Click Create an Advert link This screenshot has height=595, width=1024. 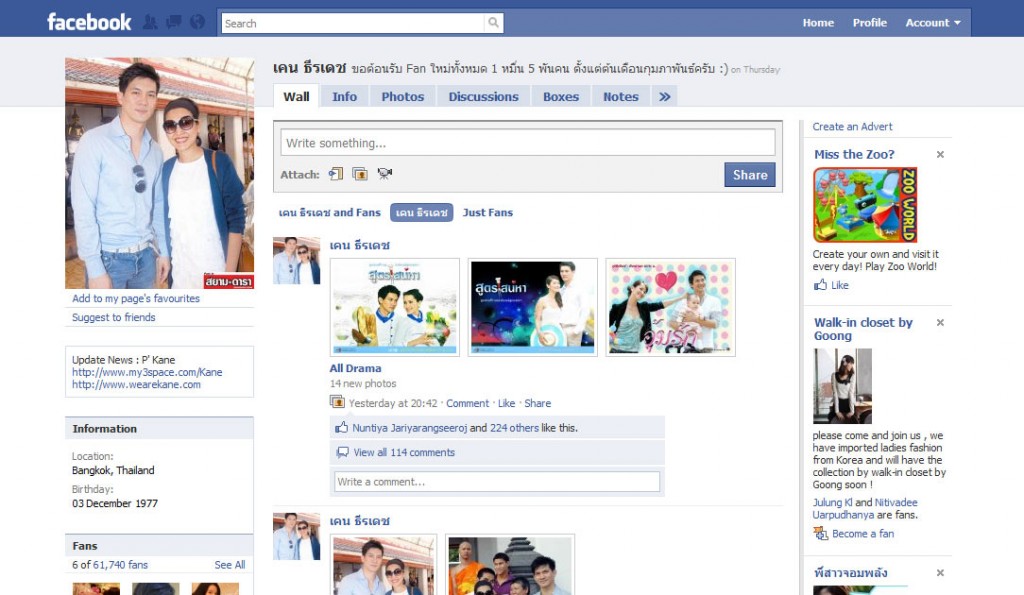pos(852,127)
